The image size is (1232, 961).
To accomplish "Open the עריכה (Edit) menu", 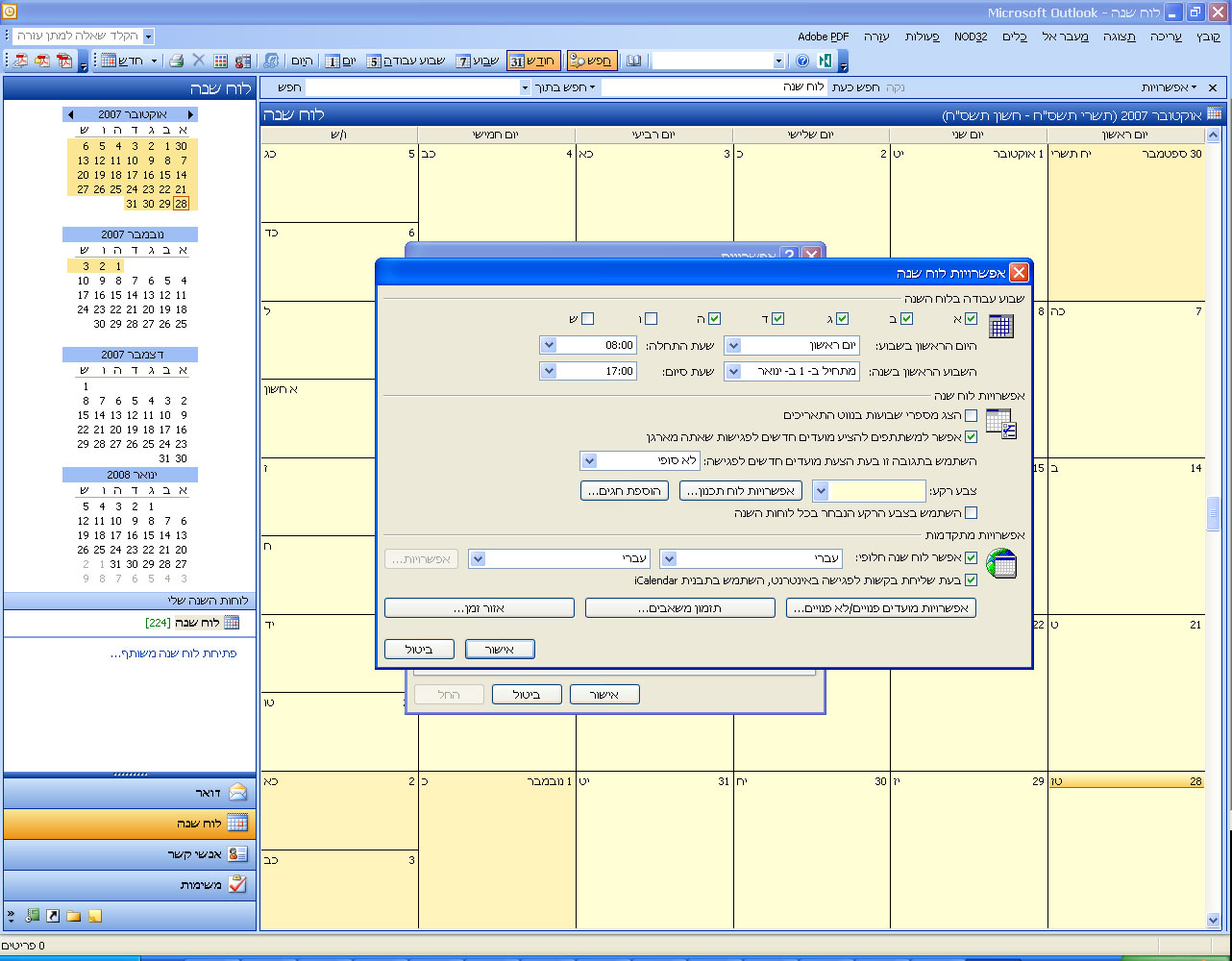I will tap(1166, 37).
